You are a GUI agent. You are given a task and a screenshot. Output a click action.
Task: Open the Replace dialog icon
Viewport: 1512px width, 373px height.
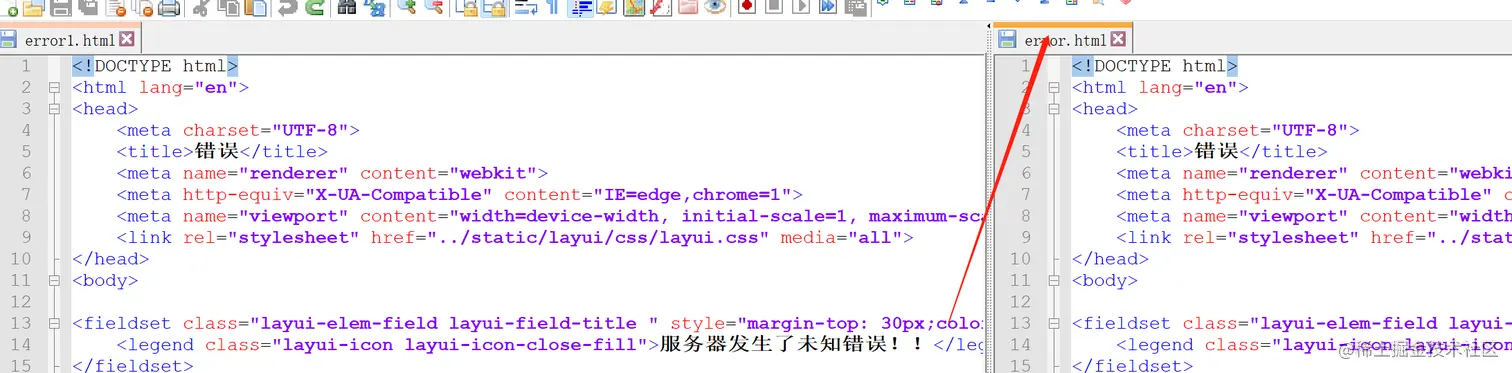click(x=374, y=8)
